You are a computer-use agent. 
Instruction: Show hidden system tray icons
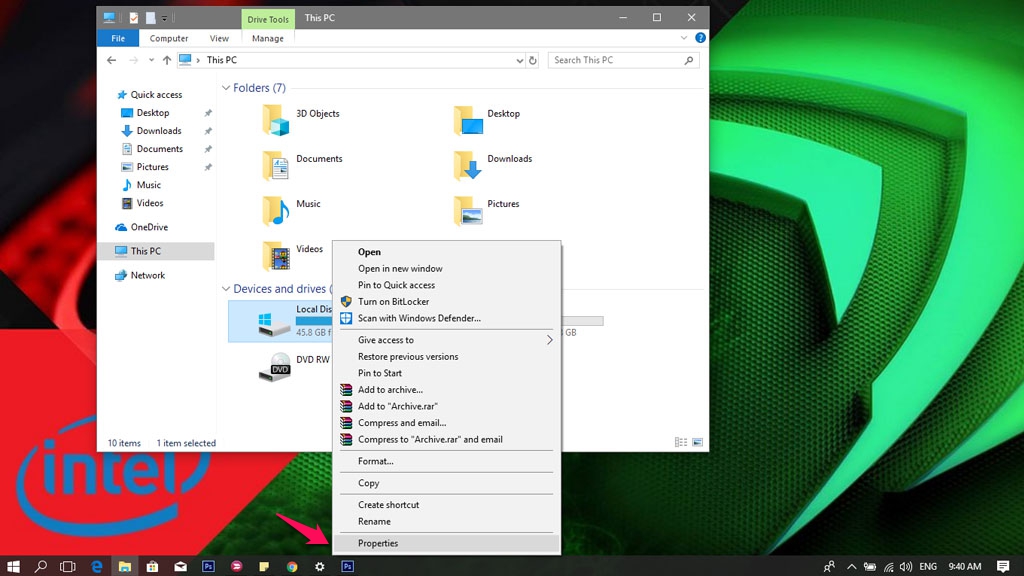point(852,566)
